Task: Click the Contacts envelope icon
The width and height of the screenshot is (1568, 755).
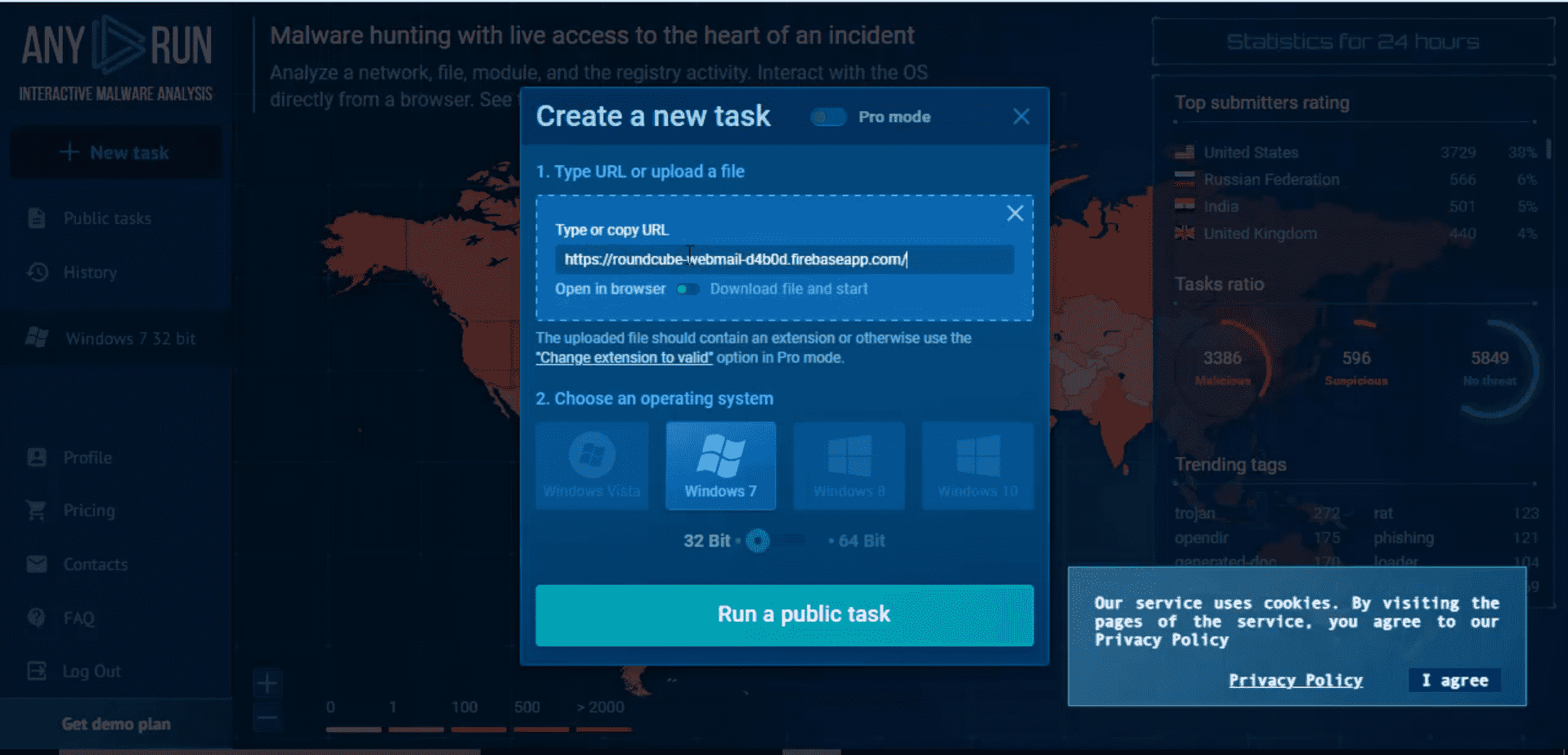Action: (x=37, y=564)
